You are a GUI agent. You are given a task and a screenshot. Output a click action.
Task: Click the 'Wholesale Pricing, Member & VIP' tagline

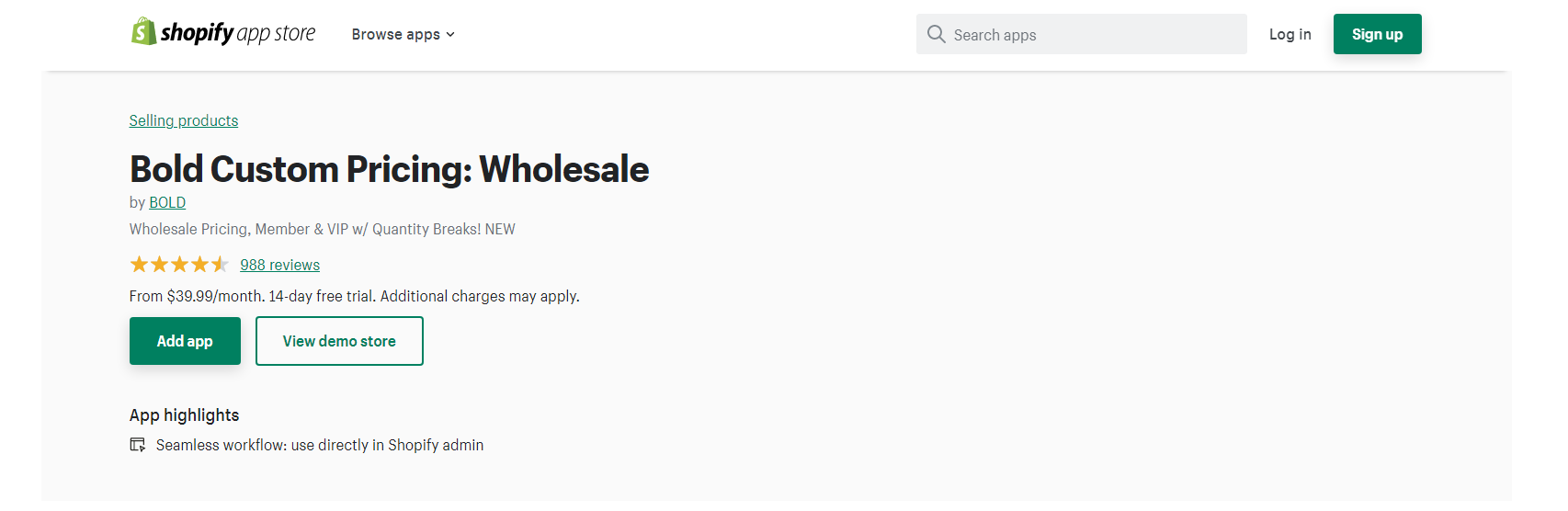[322, 229]
